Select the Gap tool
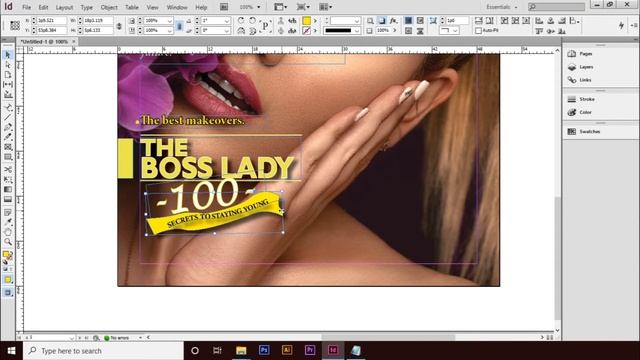 [x=8, y=84]
